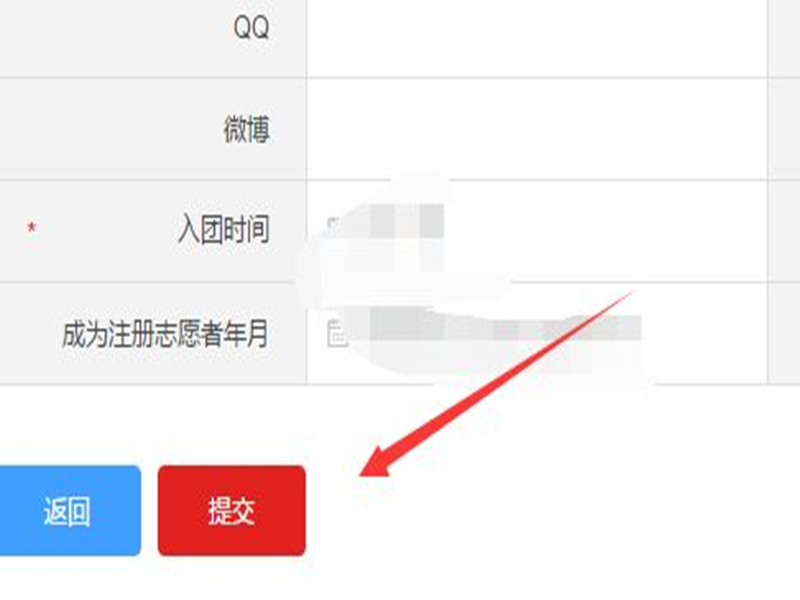Select the 微博 label text
Image resolution: width=800 pixels, height=600 pixels.
246,129
